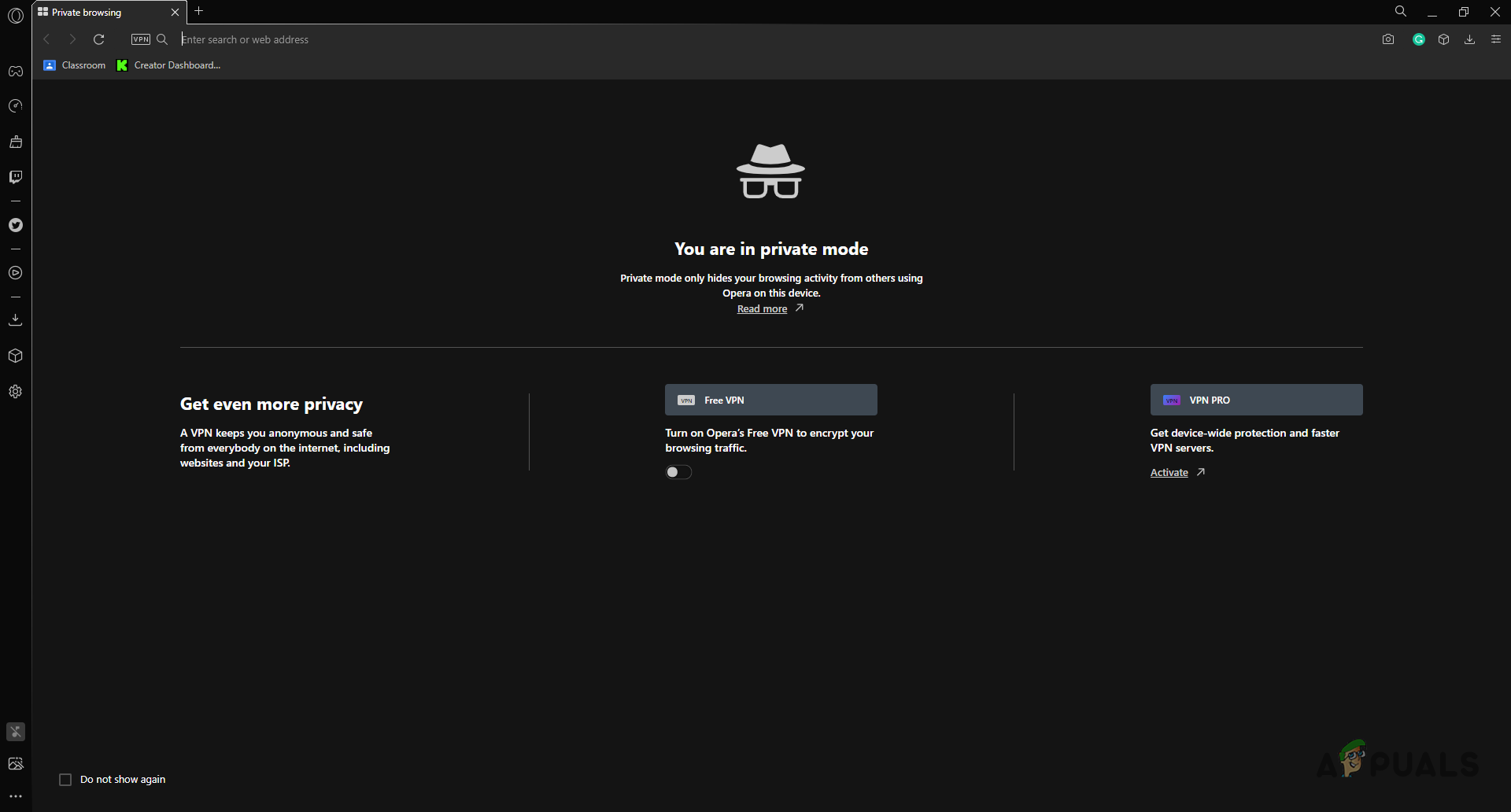Image resolution: width=1511 pixels, height=812 pixels.
Task: Select the Private browsing tab
Action: click(x=109, y=13)
